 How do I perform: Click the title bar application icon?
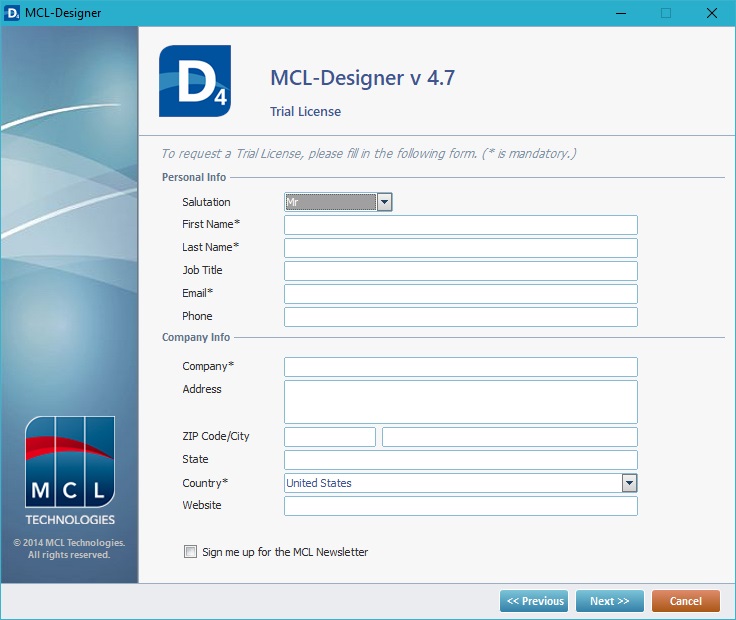(x=13, y=13)
